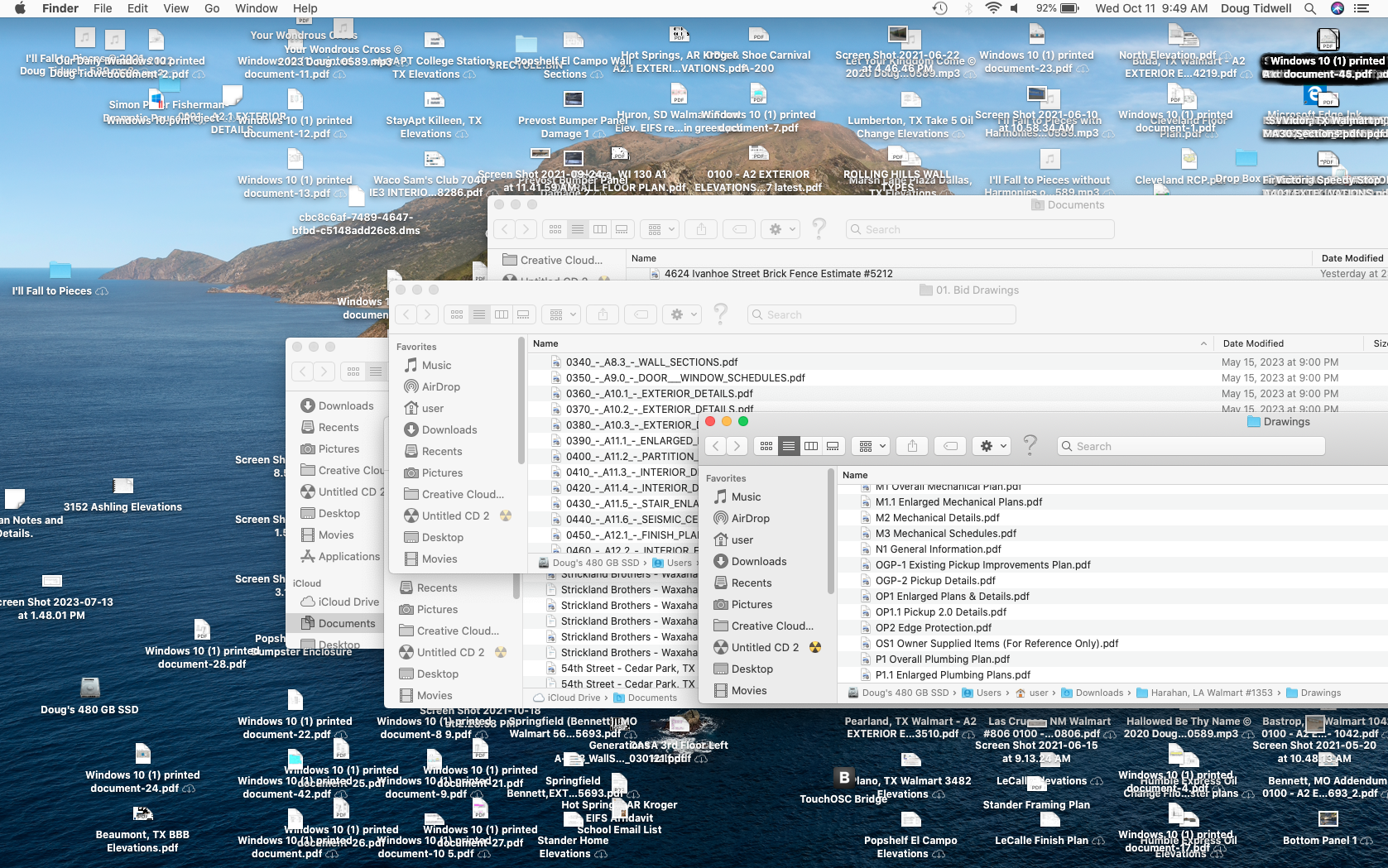
Task: Open Applications in the leftmost Finder sidebar
Action: 340,556
